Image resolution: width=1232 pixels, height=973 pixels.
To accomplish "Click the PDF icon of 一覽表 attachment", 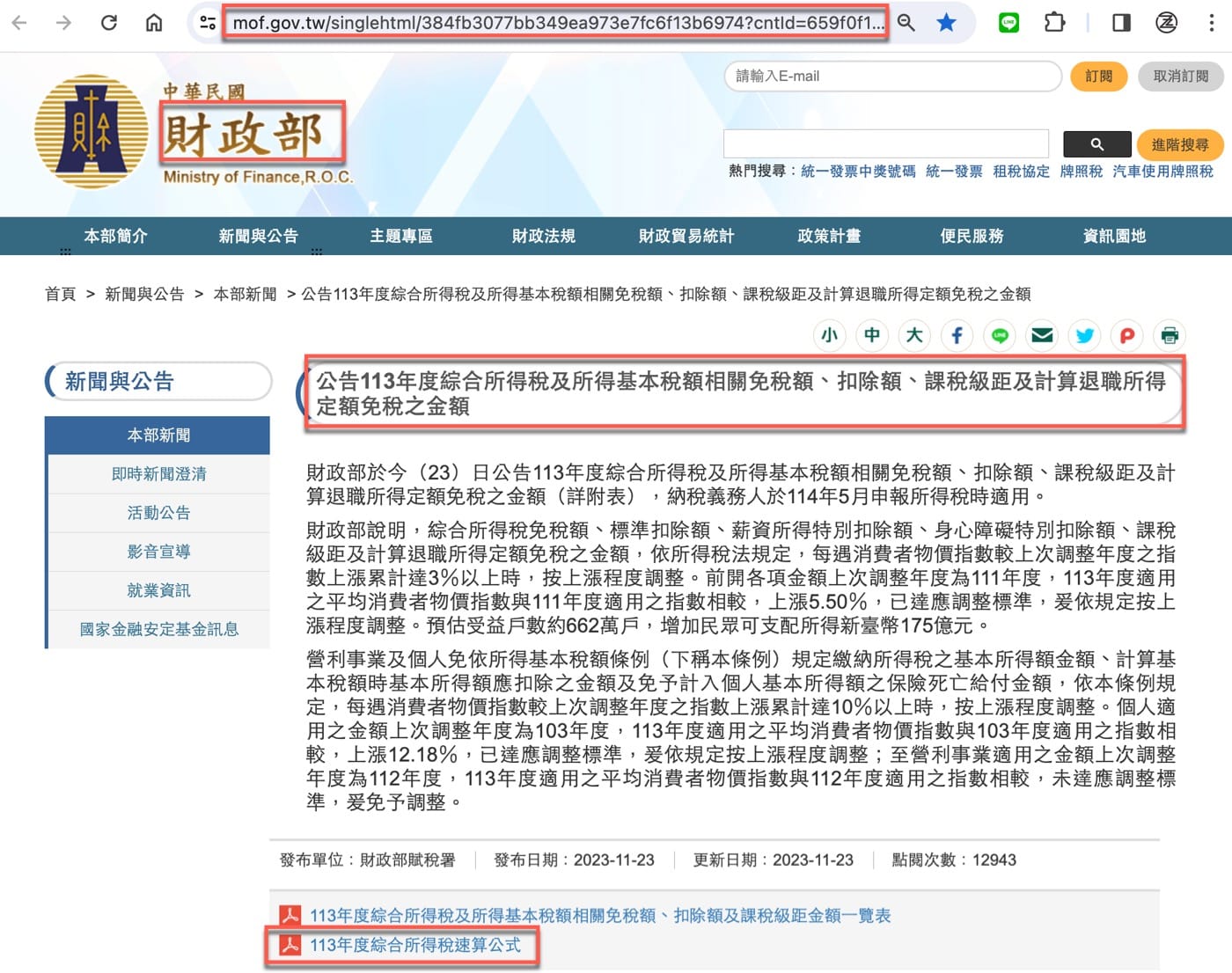I will click(x=290, y=916).
